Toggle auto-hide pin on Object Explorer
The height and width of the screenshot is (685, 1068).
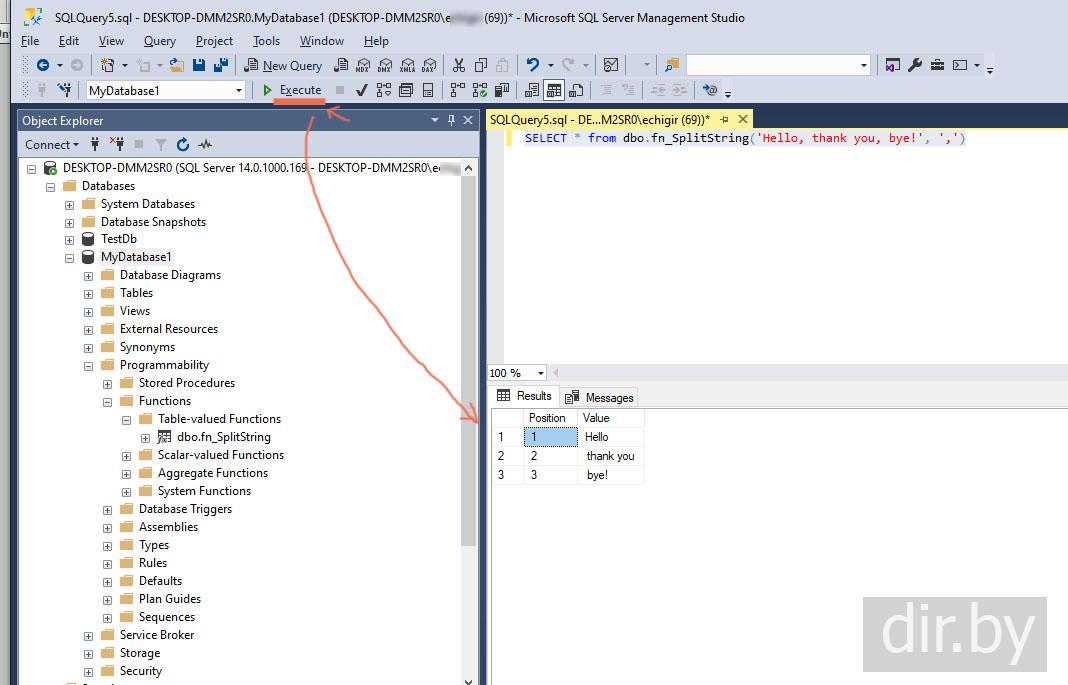click(x=451, y=121)
